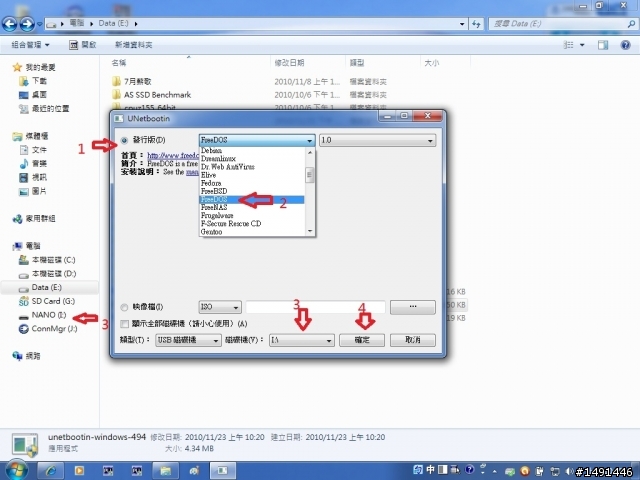640x480 pixels.
Task: Open Music library in navigation pane
Action: click(x=33, y=164)
